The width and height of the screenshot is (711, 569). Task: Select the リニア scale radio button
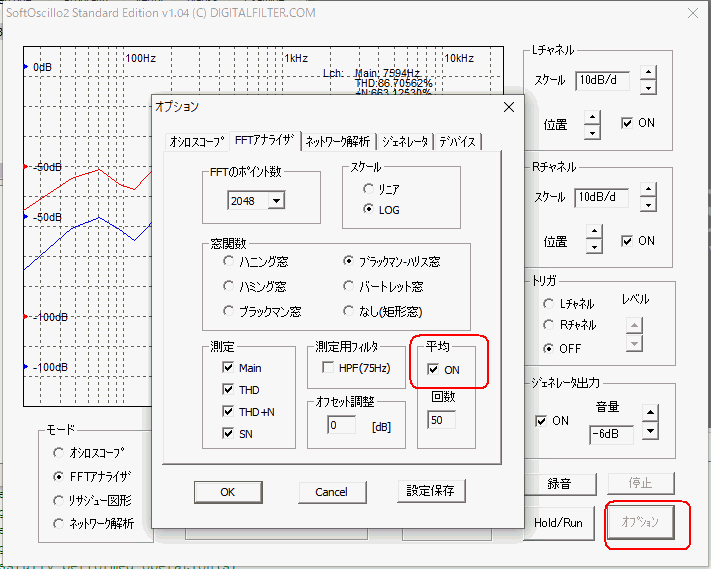368,189
